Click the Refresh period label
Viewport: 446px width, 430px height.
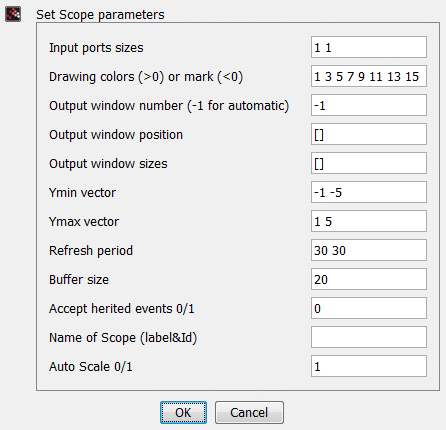pyautogui.click(x=91, y=251)
